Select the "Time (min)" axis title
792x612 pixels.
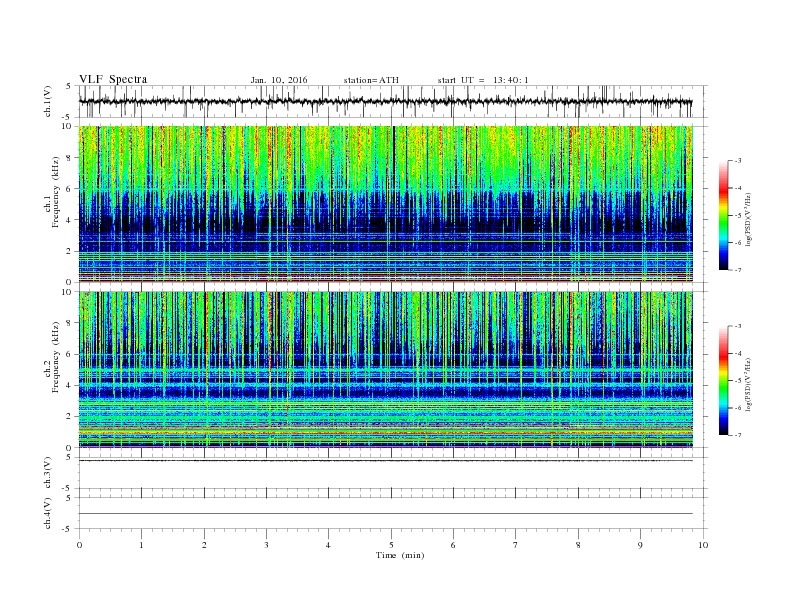coord(400,555)
